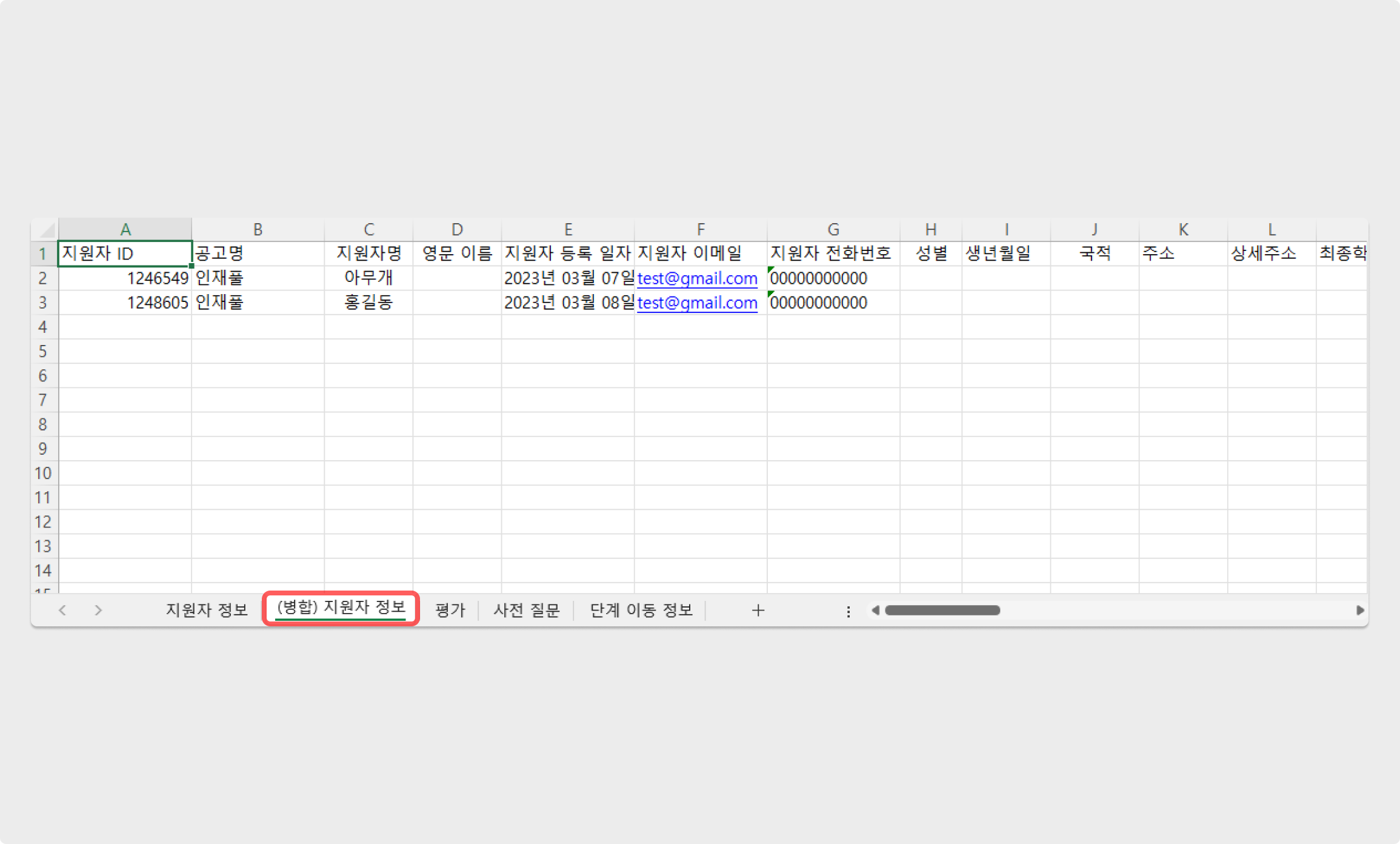
Task: Select cell containing 홍길동
Action: 368,303
